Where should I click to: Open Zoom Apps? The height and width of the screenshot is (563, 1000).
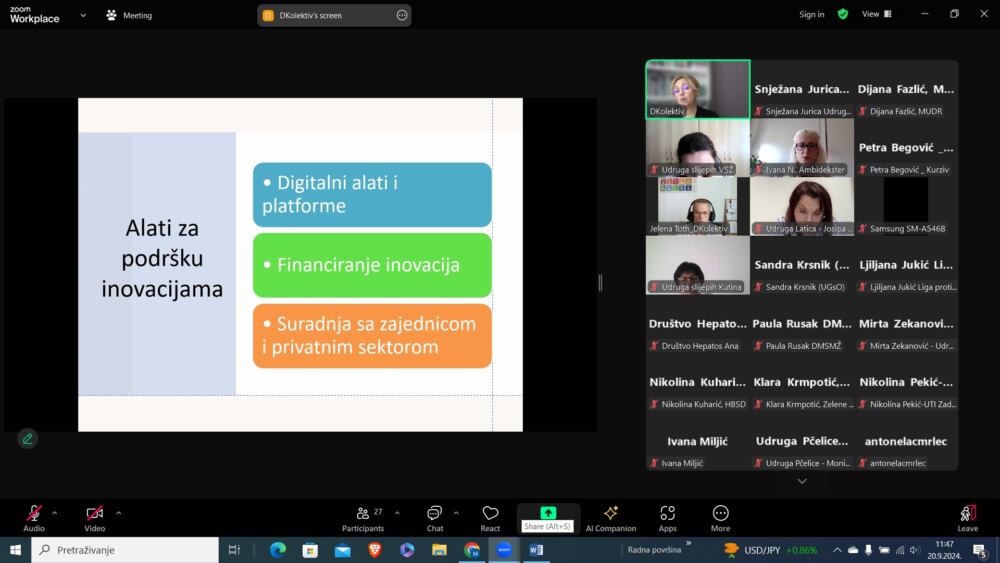click(668, 518)
